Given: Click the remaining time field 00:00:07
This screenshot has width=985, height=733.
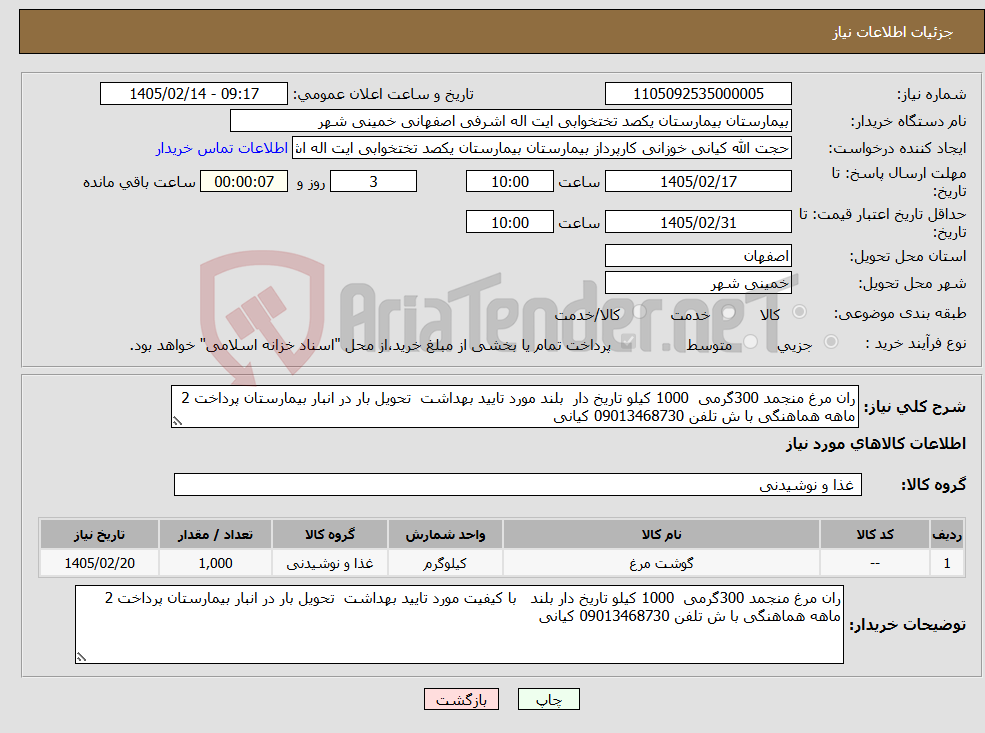Looking at the screenshot, I should pos(244,182).
